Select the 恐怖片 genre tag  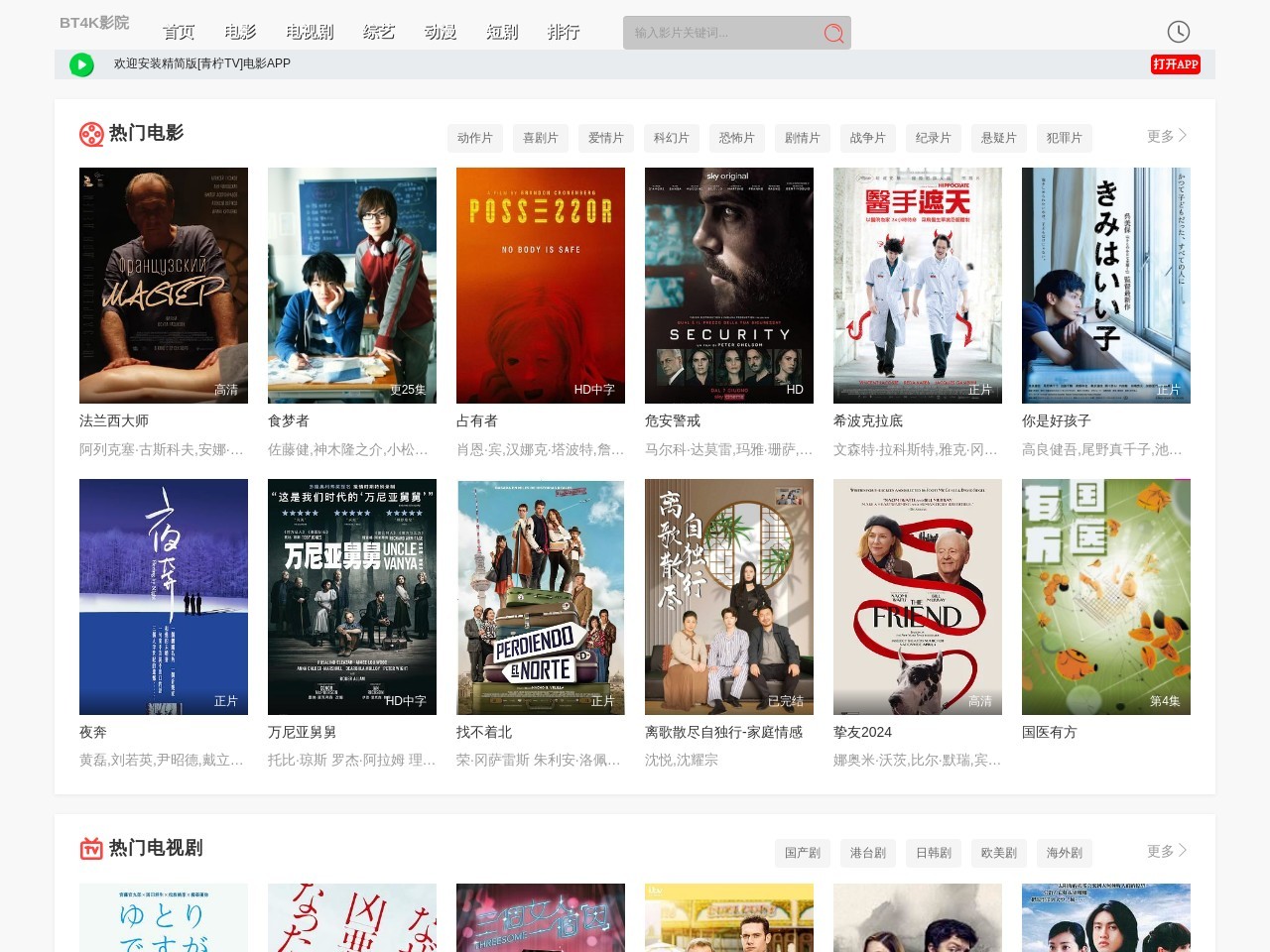[x=736, y=138]
